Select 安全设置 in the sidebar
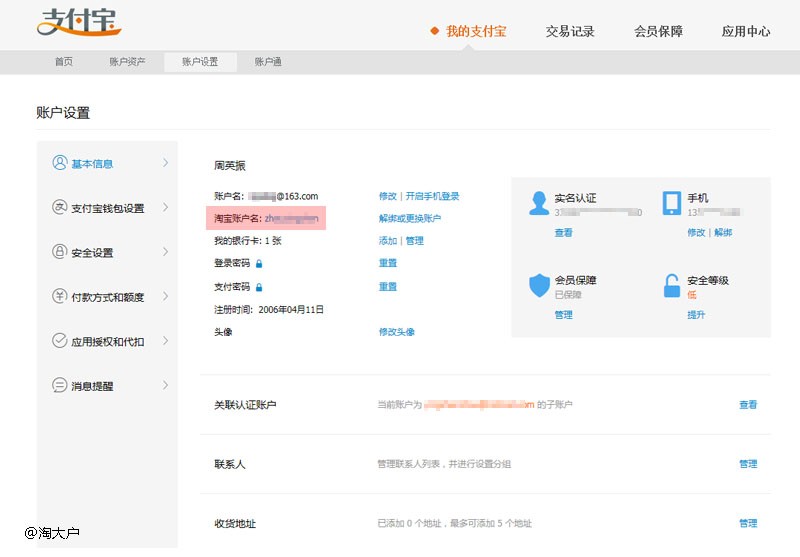The height and width of the screenshot is (557, 800). (92, 252)
